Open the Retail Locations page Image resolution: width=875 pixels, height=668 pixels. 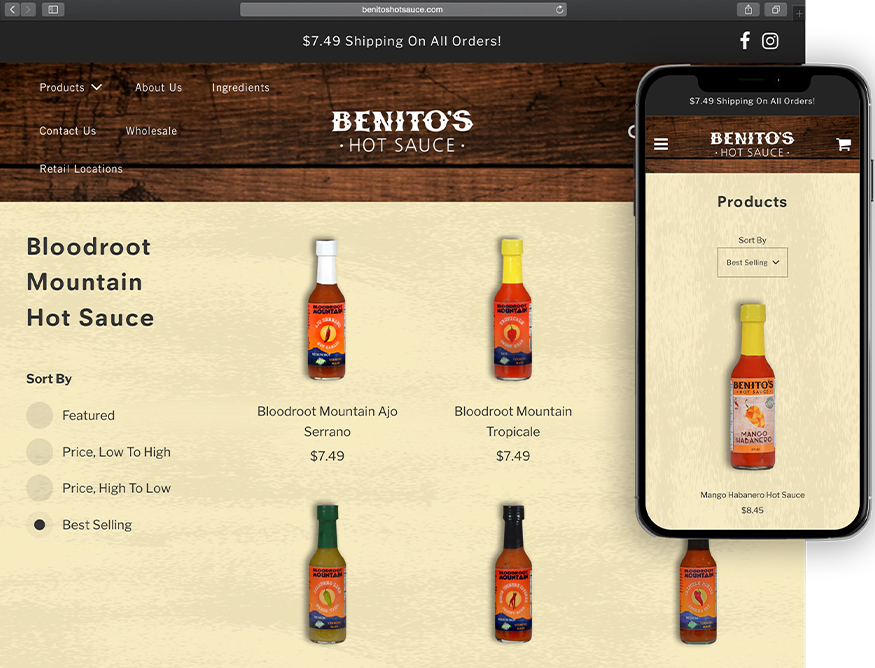pyautogui.click(x=81, y=169)
